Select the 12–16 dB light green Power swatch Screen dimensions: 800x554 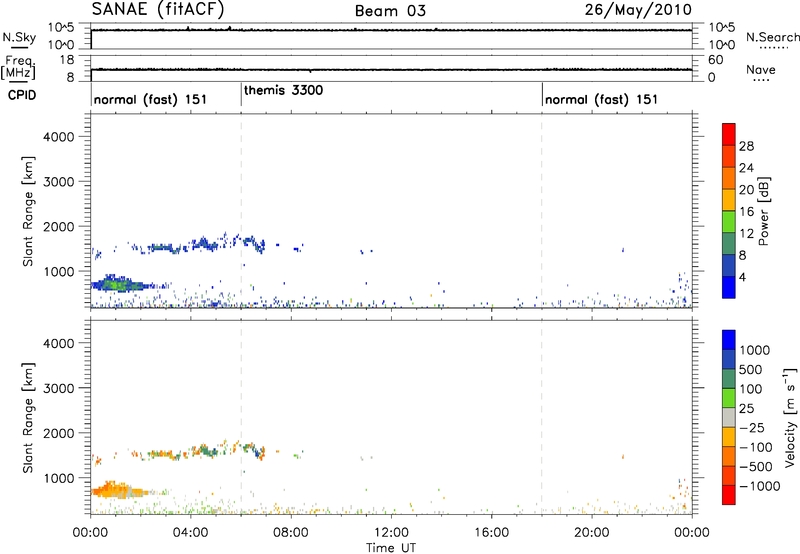[x=729, y=222]
